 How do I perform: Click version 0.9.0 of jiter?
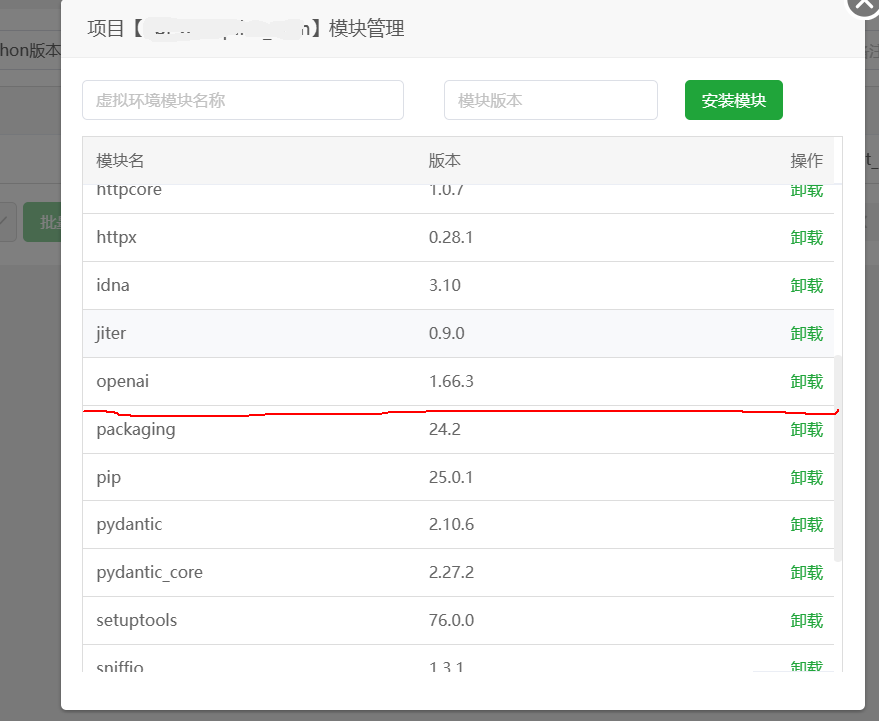[x=447, y=334]
